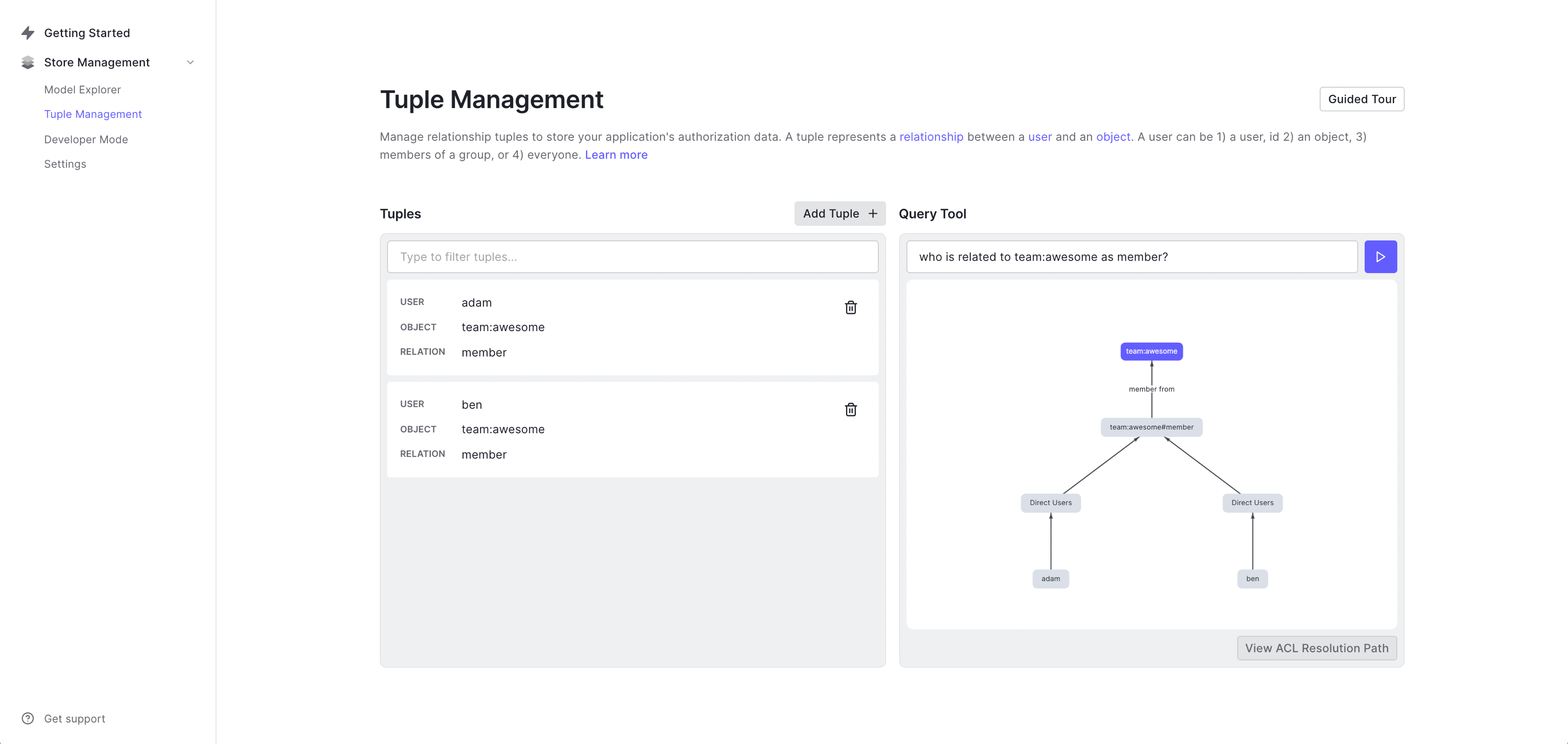
Task: Run the query with the play button
Action: click(1380, 257)
